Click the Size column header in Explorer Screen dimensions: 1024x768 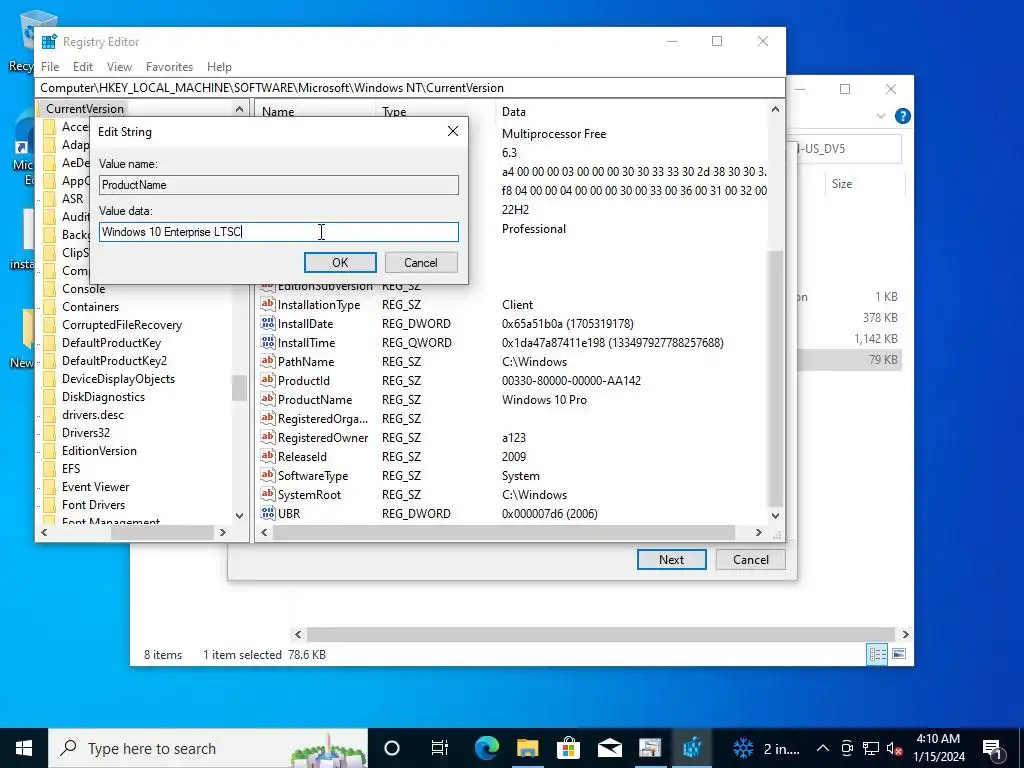click(842, 184)
